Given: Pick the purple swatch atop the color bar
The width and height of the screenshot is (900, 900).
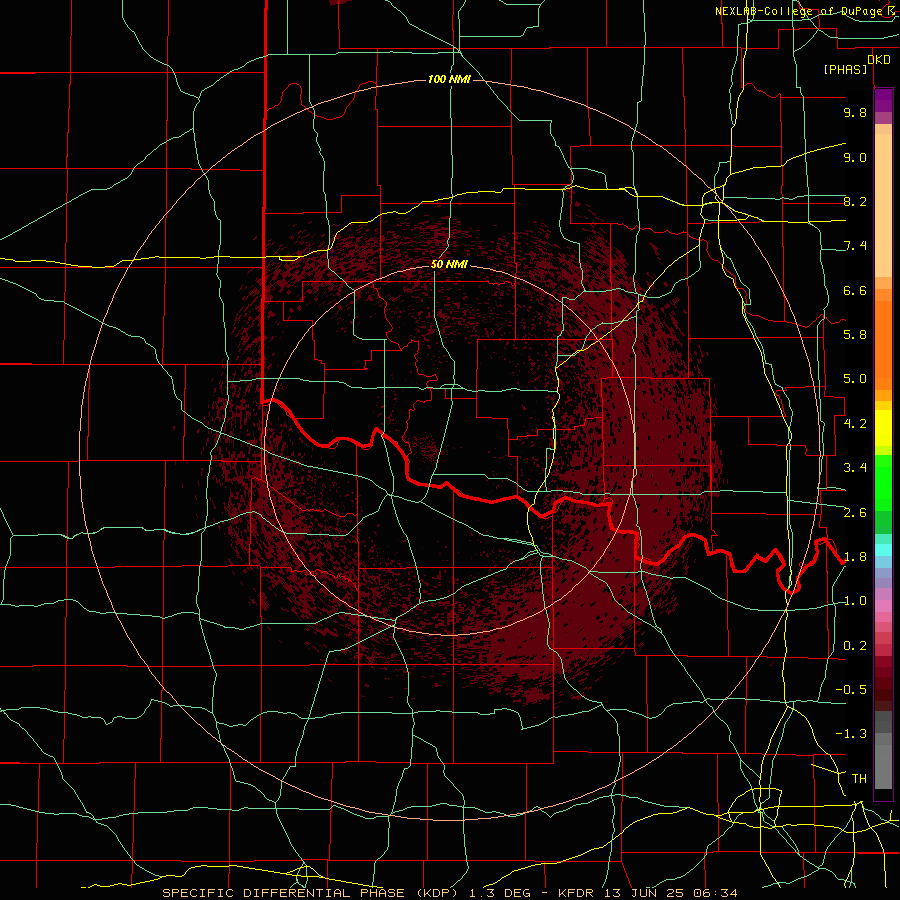Looking at the screenshot, I should pos(883,100).
